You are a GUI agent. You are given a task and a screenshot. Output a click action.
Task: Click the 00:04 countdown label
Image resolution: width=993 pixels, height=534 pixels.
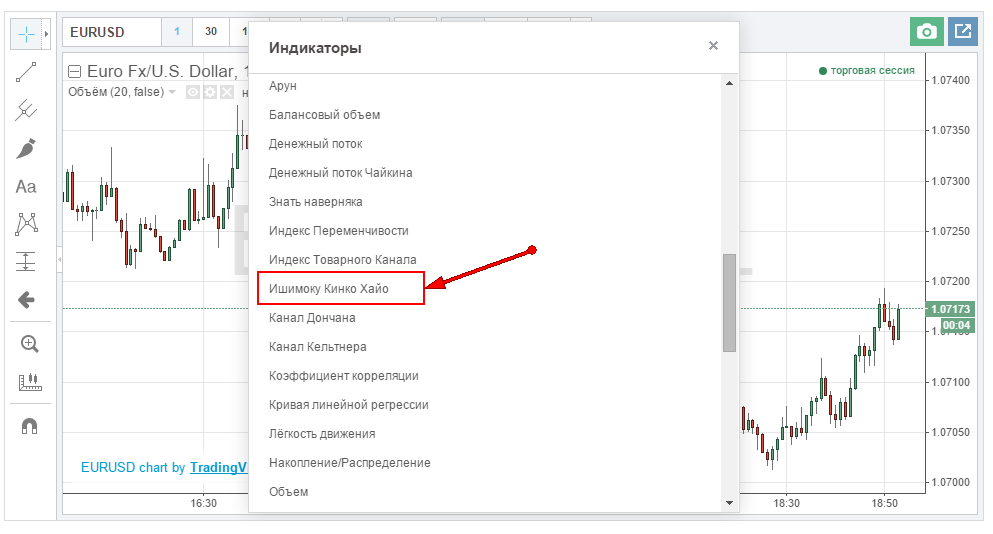956,326
